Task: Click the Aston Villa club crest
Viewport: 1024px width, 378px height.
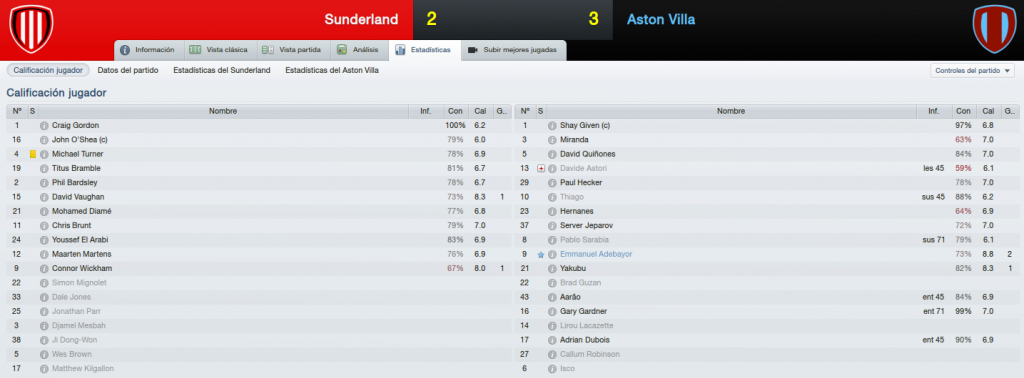Action: pos(994,28)
